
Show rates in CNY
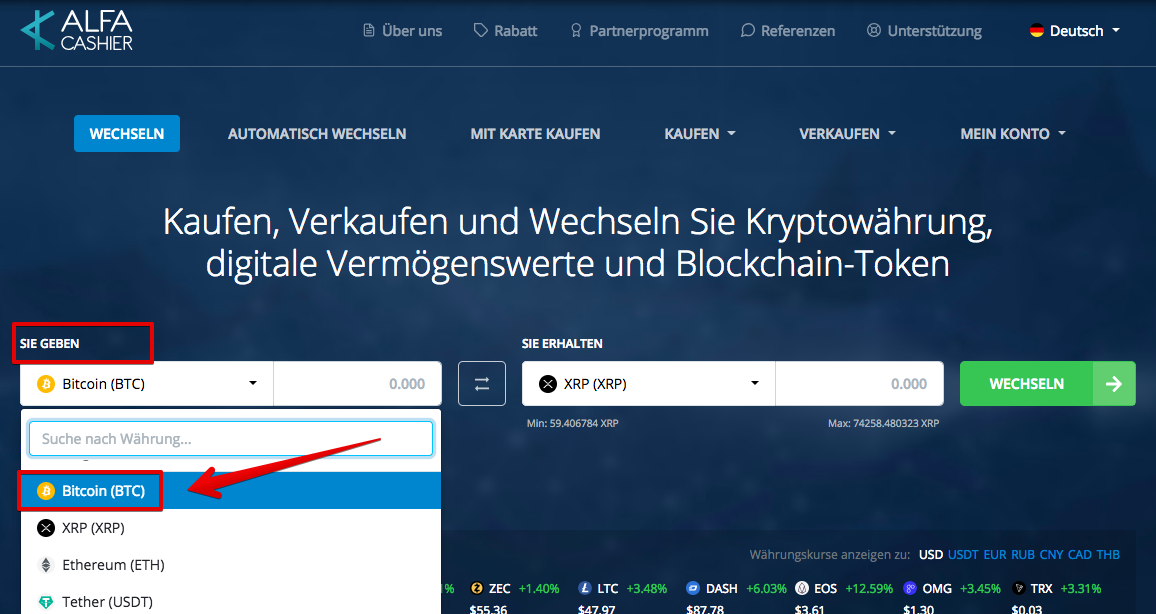click(x=1051, y=554)
